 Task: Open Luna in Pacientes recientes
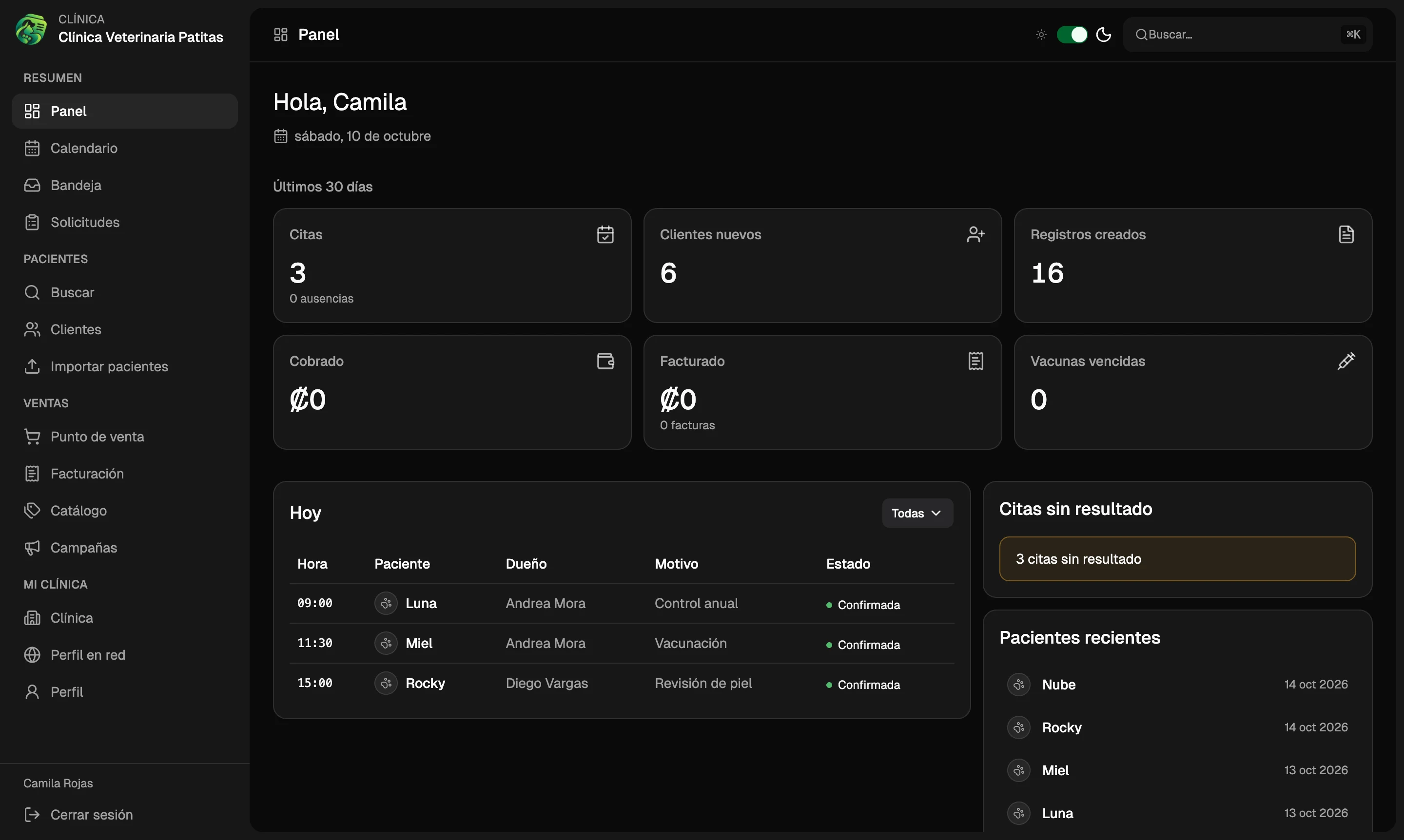[1177, 813]
